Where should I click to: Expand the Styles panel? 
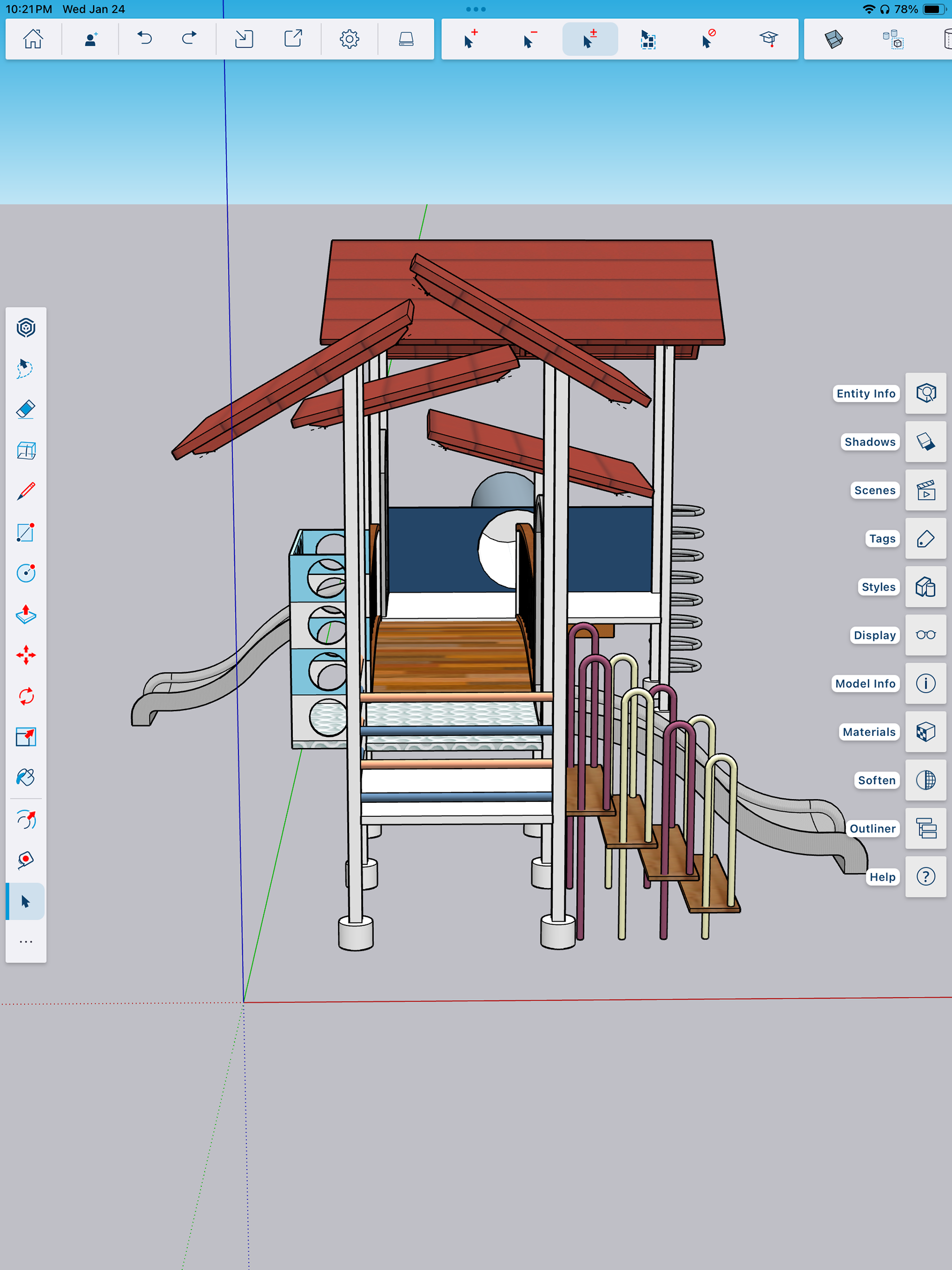925,587
